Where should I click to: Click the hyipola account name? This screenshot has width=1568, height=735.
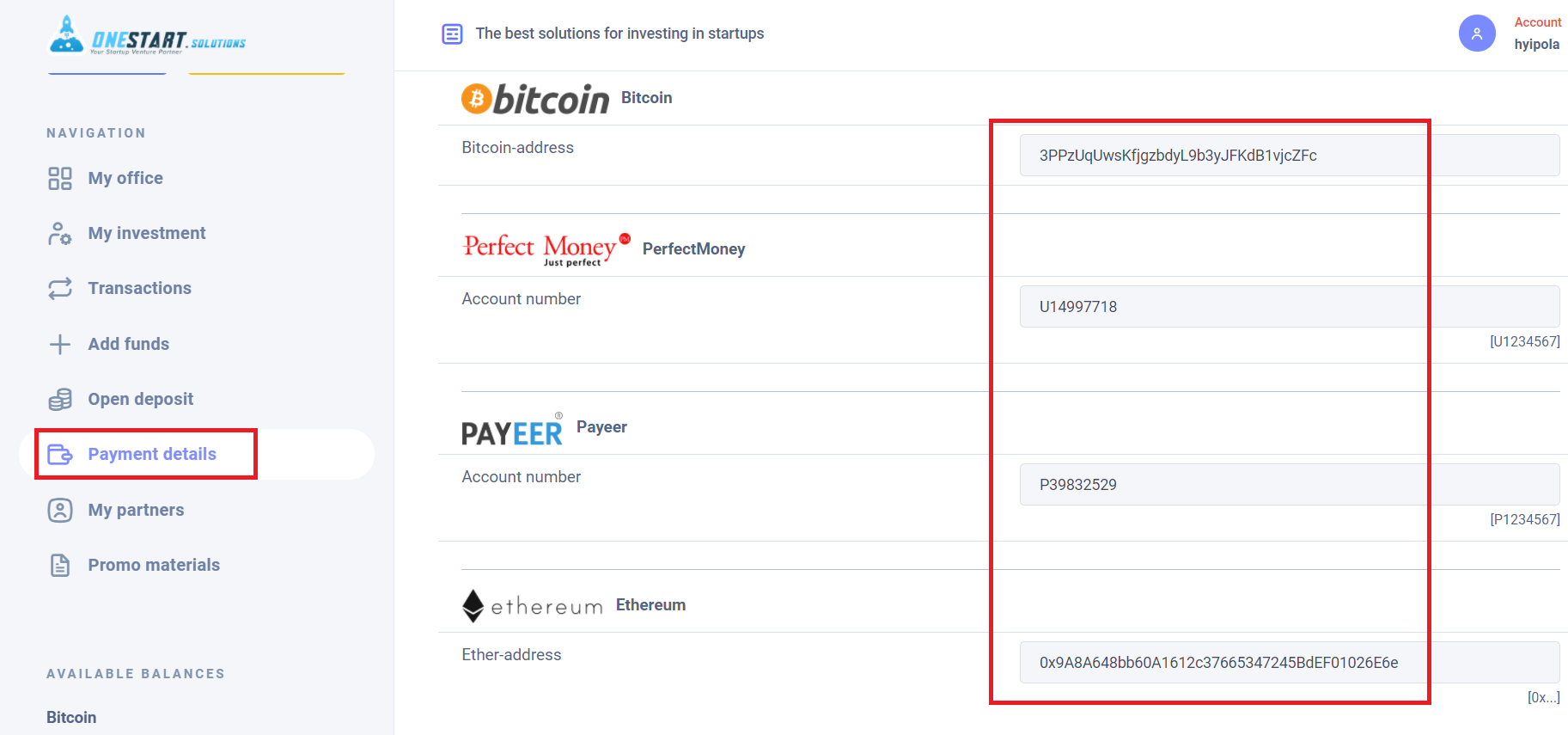coord(1536,44)
